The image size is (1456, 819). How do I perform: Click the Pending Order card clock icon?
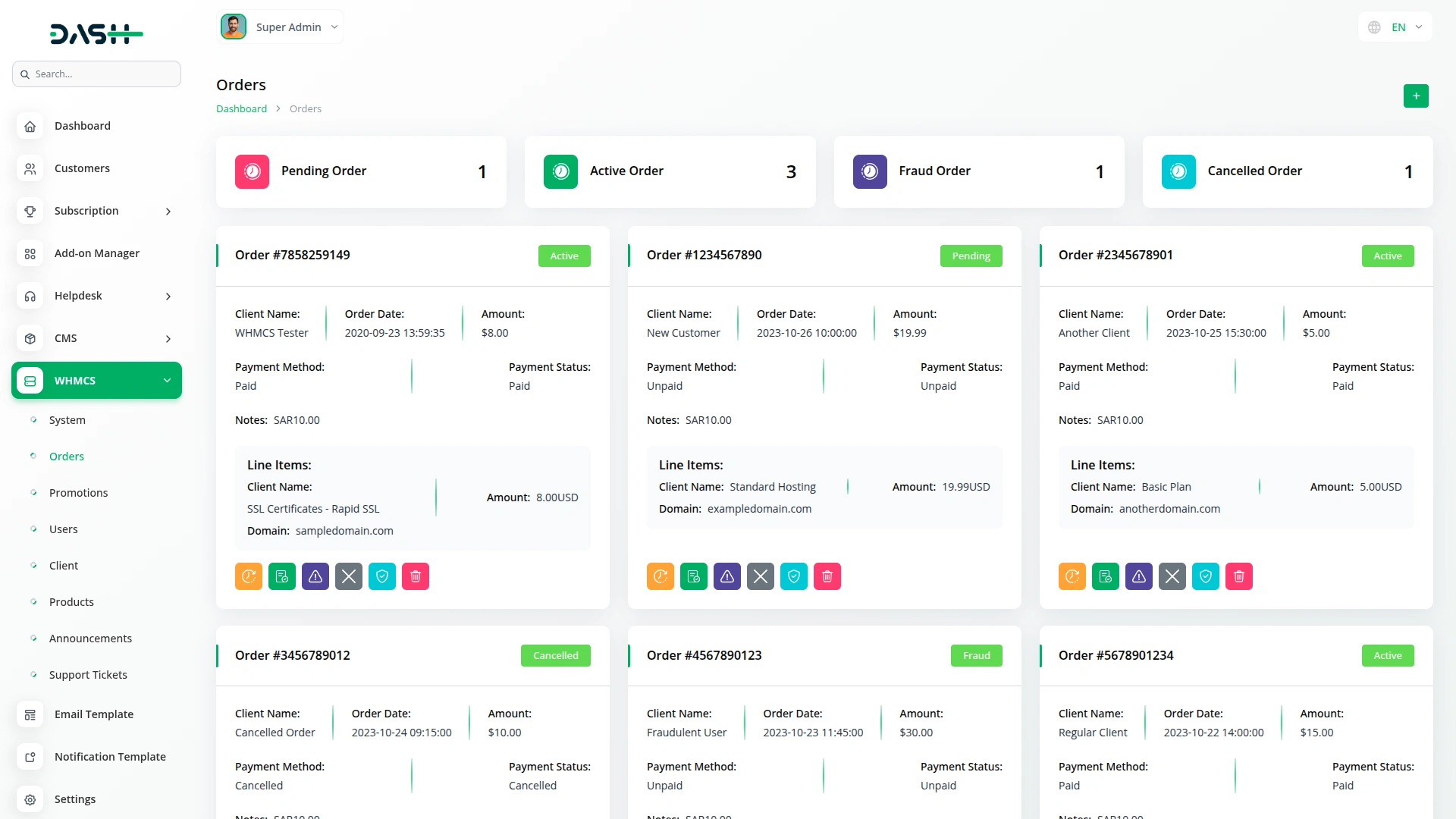253,172
